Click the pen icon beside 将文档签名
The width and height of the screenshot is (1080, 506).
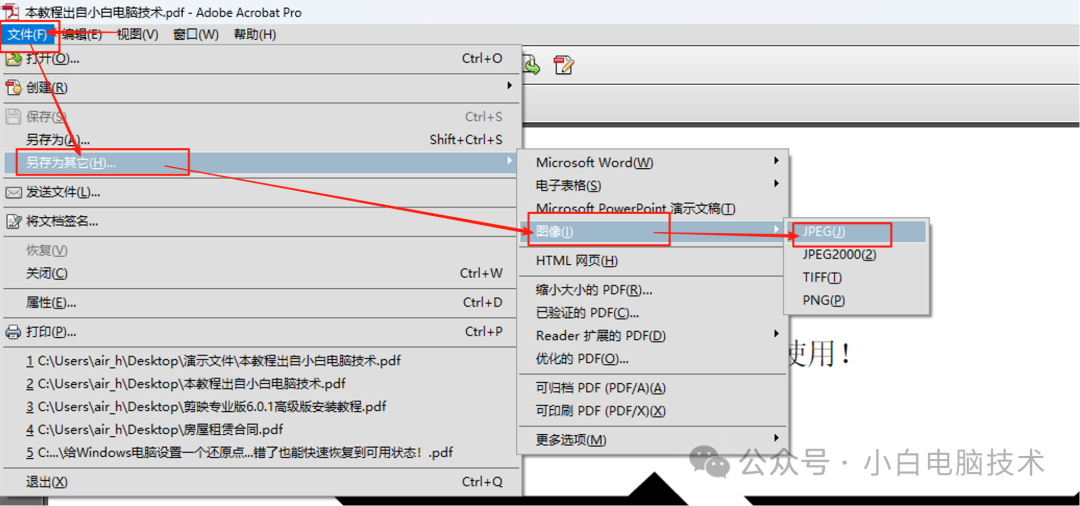point(13,221)
